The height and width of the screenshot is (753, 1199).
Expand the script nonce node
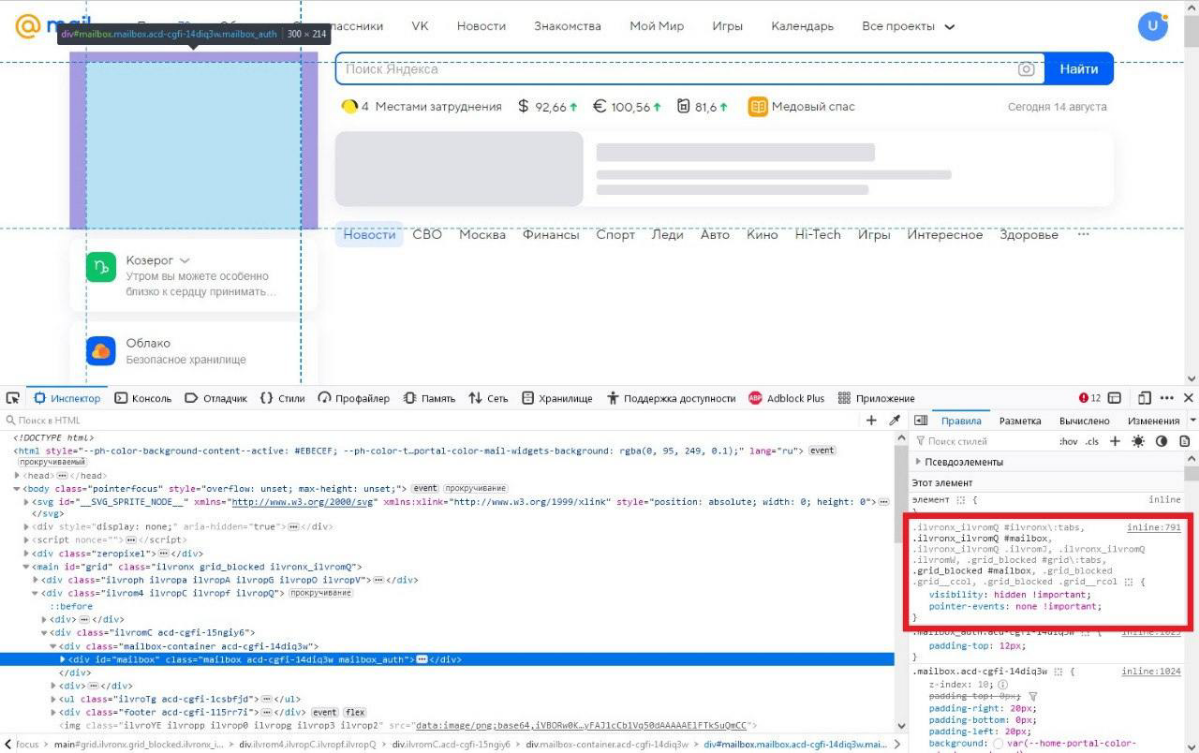tap(26, 540)
